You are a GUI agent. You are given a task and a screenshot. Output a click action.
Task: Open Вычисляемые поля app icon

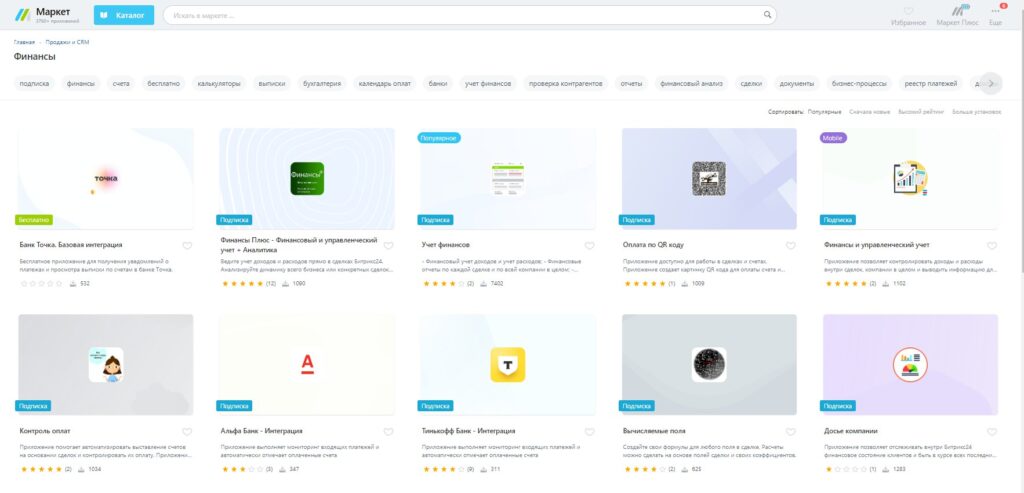(x=709, y=364)
